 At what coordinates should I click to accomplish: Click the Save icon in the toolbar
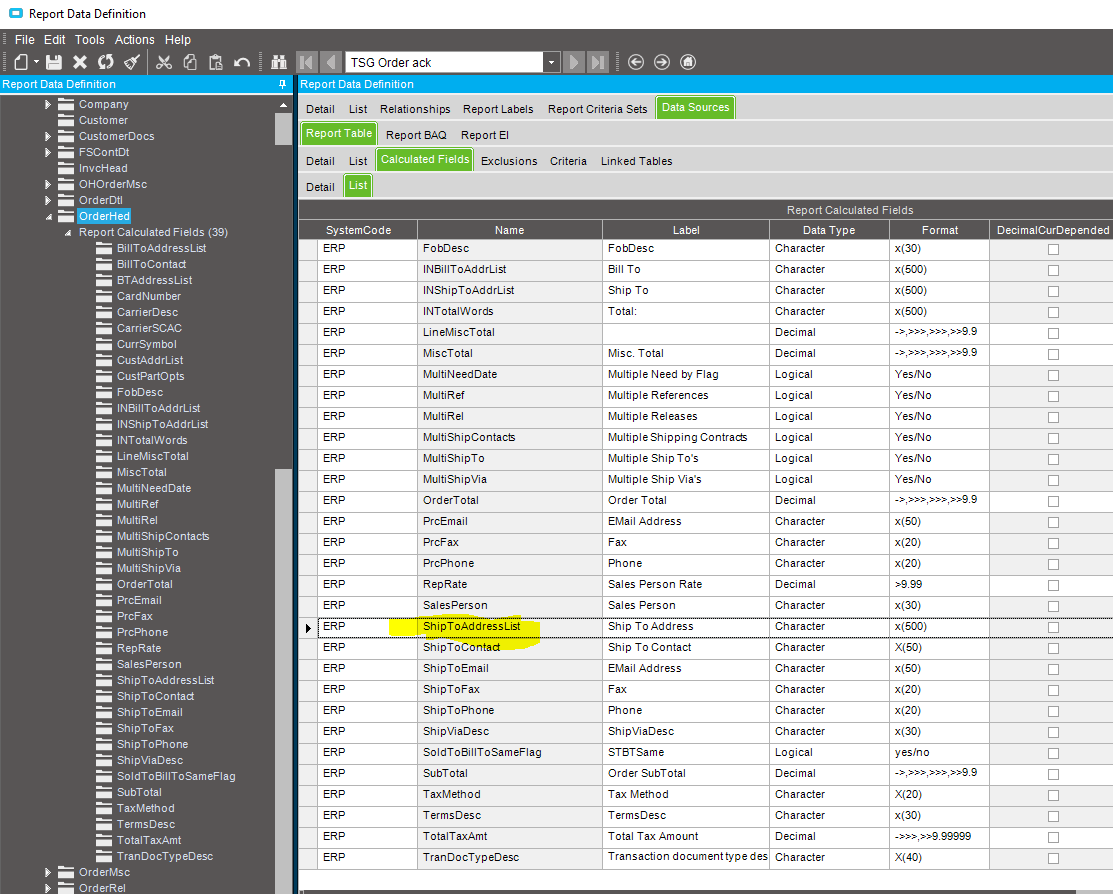54,62
